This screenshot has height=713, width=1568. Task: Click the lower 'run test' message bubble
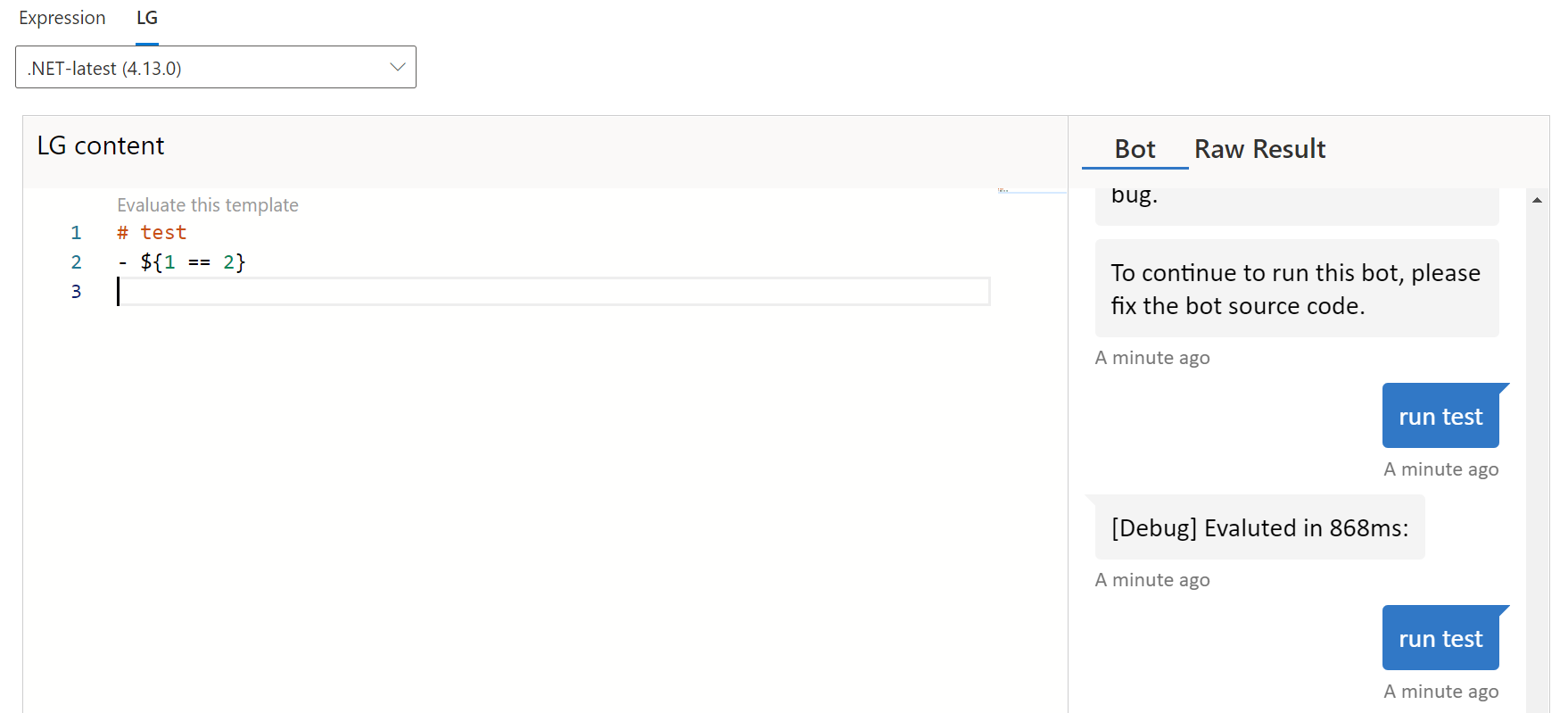point(1440,637)
